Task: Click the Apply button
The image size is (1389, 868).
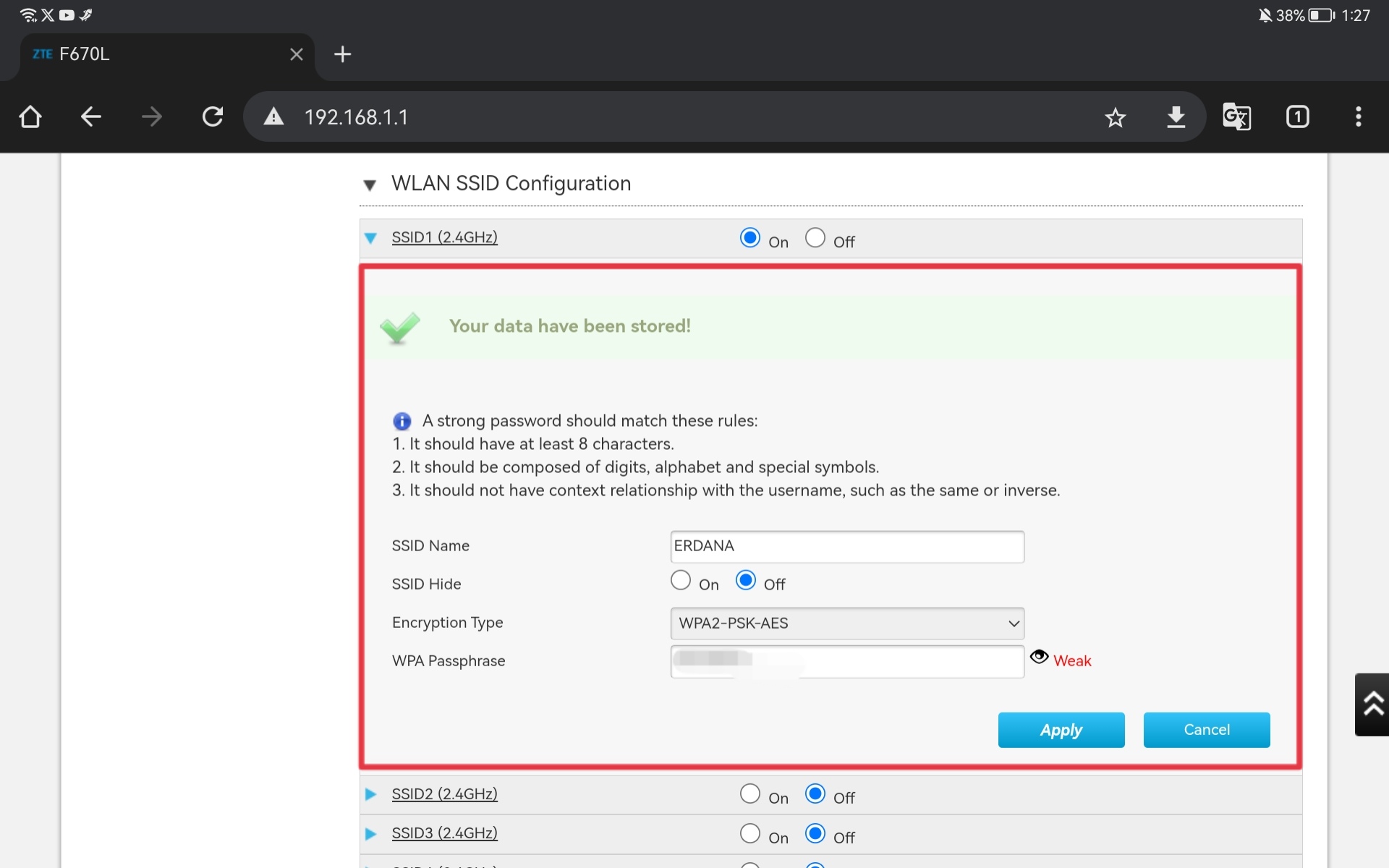Action: (x=1061, y=730)
